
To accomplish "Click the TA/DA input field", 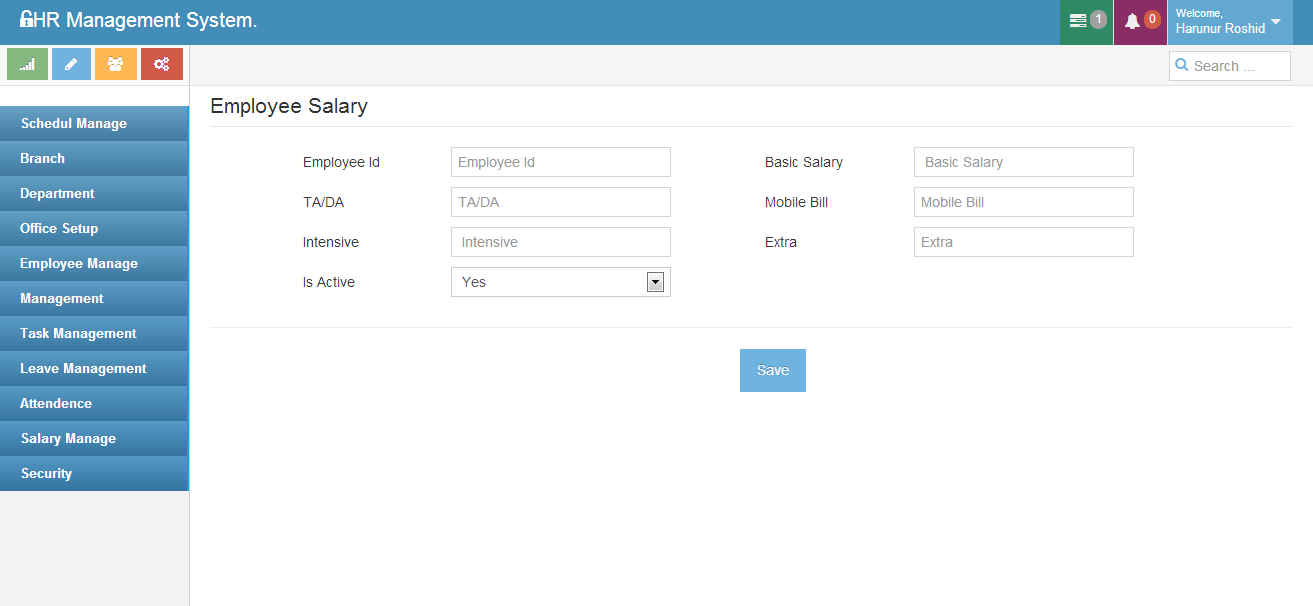I will (560, 202).
